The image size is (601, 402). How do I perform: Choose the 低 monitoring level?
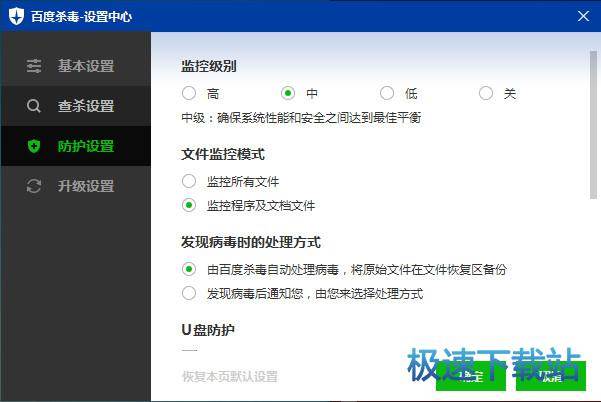coord(387,93)
